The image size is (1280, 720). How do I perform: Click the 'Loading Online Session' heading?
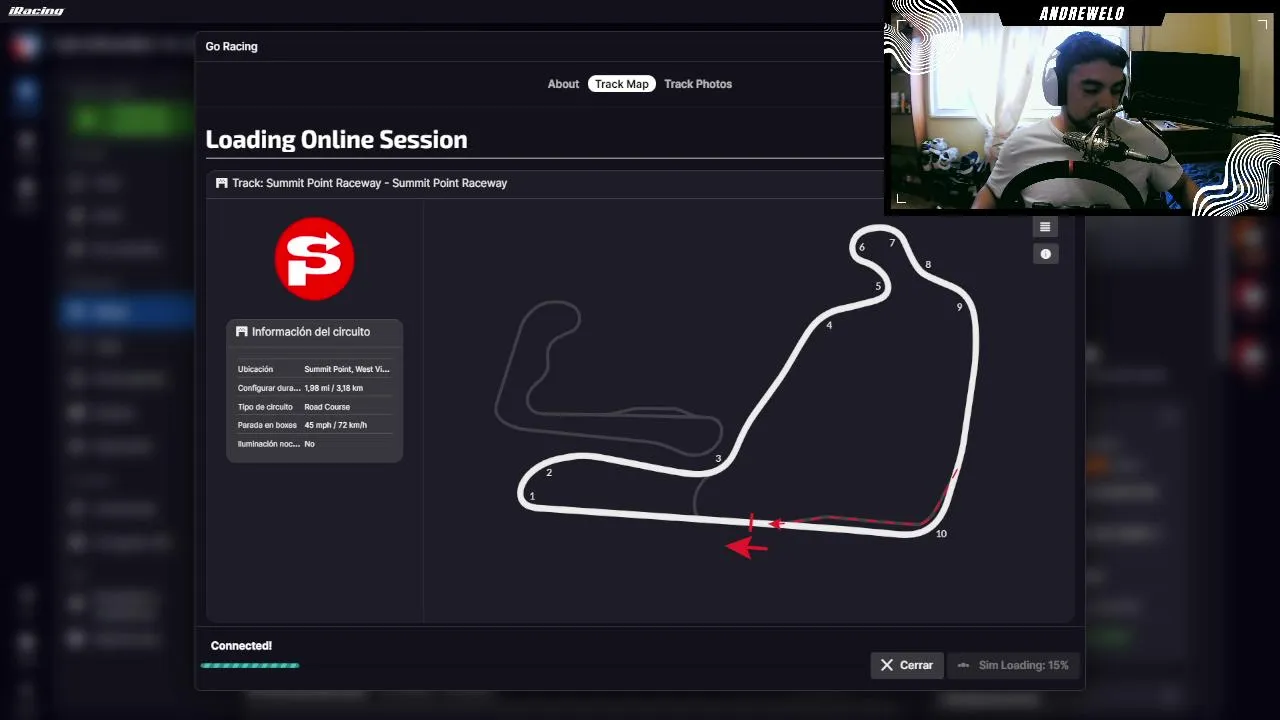click(x=336, y=139)
